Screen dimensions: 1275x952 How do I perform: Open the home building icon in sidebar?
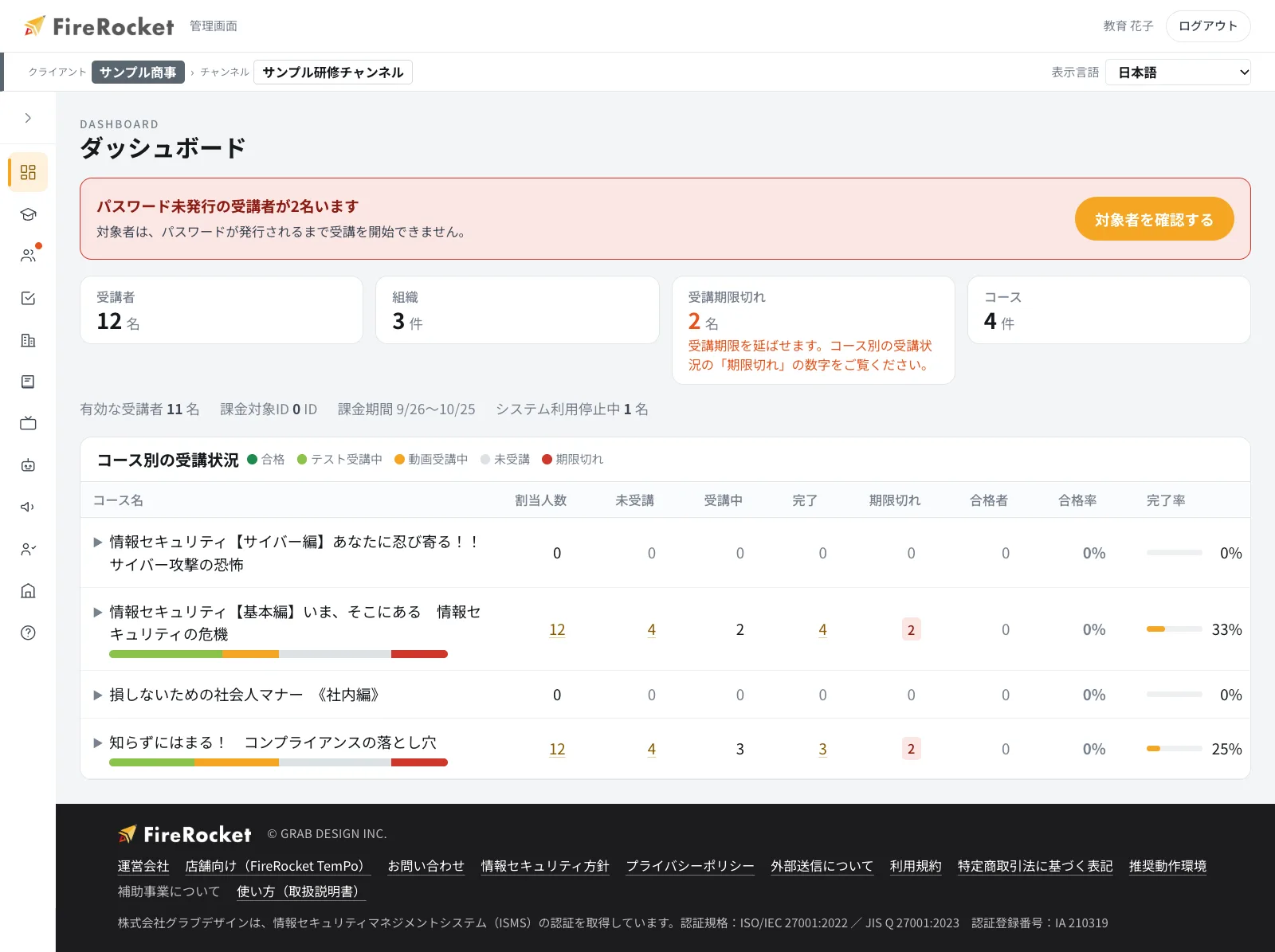[28, 590]
